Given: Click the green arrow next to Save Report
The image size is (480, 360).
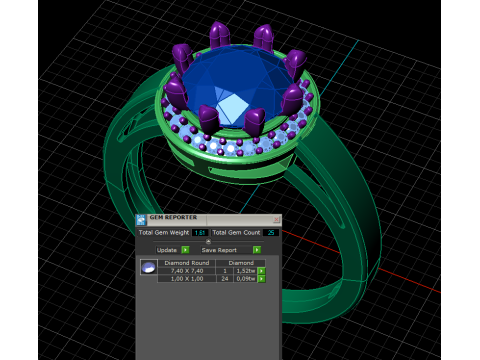Looking at the screenshot, I should [257, 250].
